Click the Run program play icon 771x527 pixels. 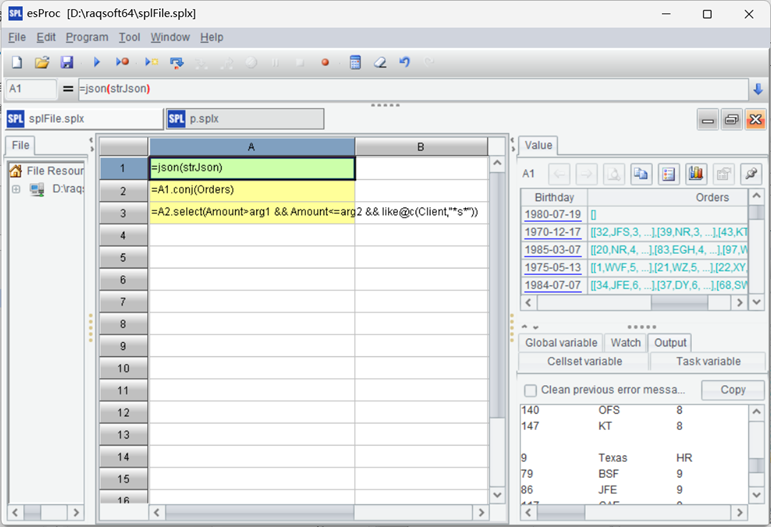97,62
